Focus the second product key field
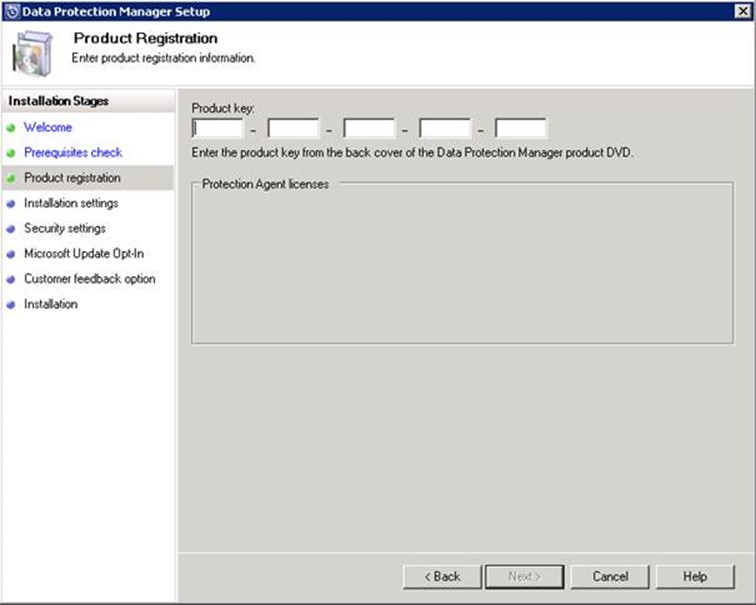Image resolution: width=756 pixels, height=605 pixels. click(x=293, y=129)
